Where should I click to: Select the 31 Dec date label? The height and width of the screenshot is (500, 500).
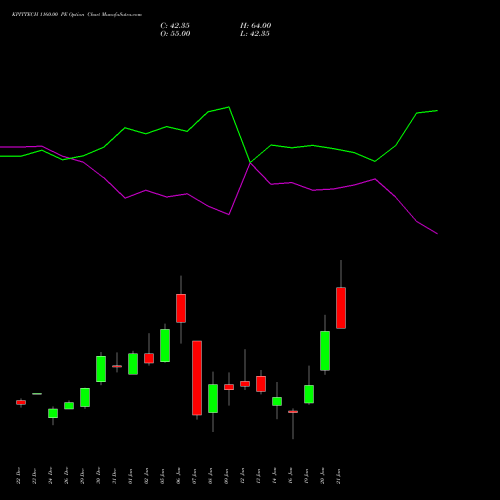tap(115, 476)
